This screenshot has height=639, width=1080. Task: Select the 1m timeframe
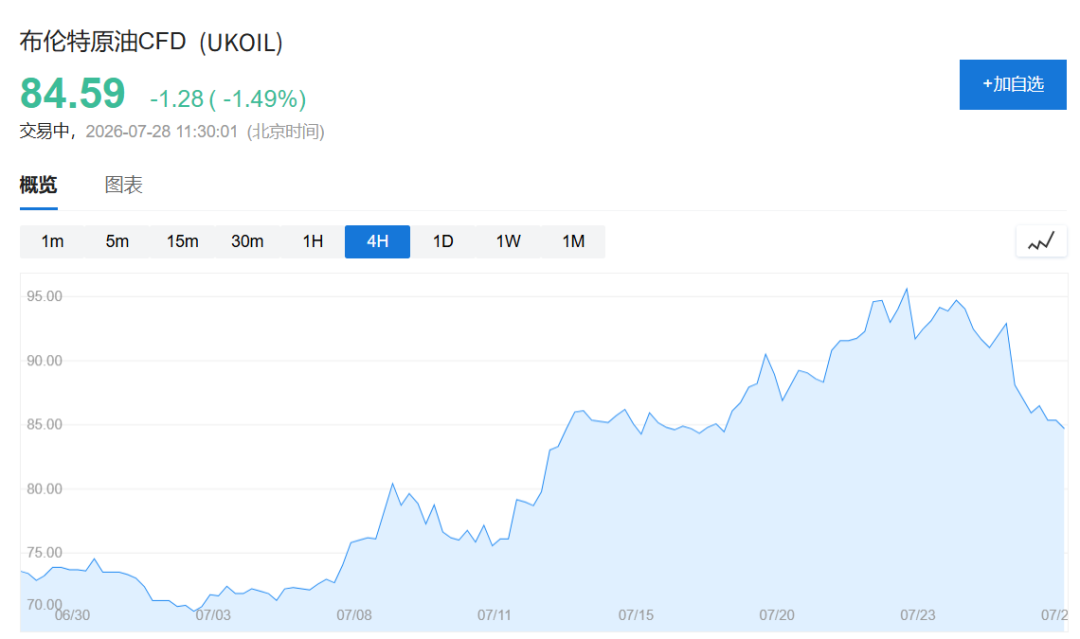coord(52,242)
